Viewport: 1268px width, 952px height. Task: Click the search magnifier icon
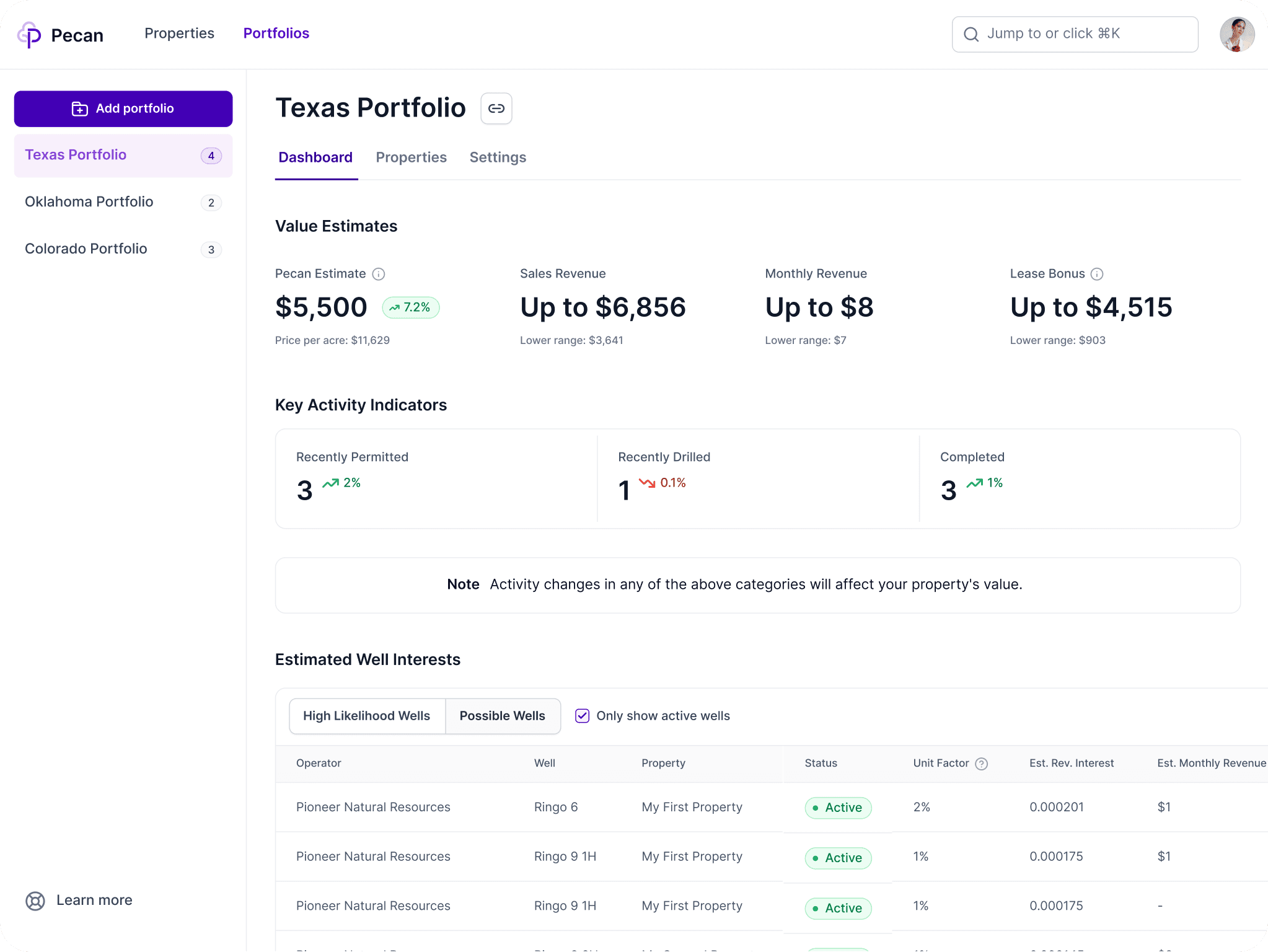coord(971,35)
